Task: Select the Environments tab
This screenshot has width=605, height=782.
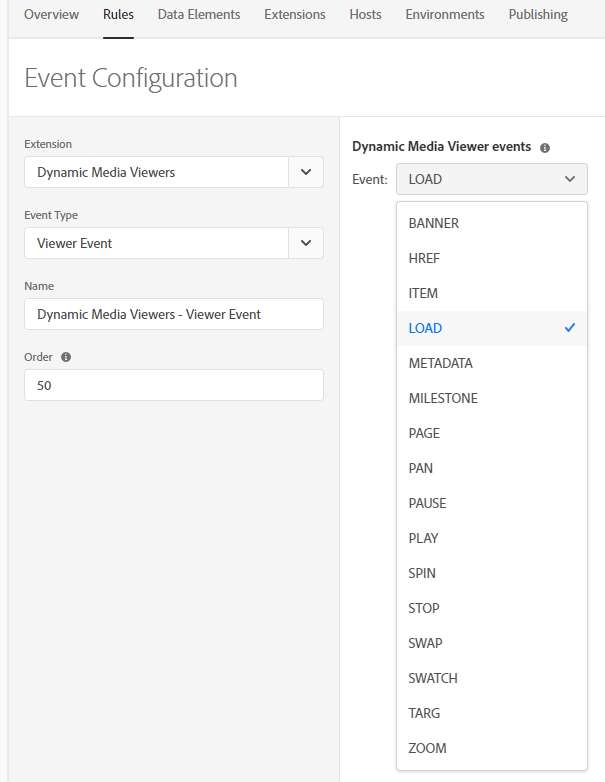Action: [x=445, y=15]
